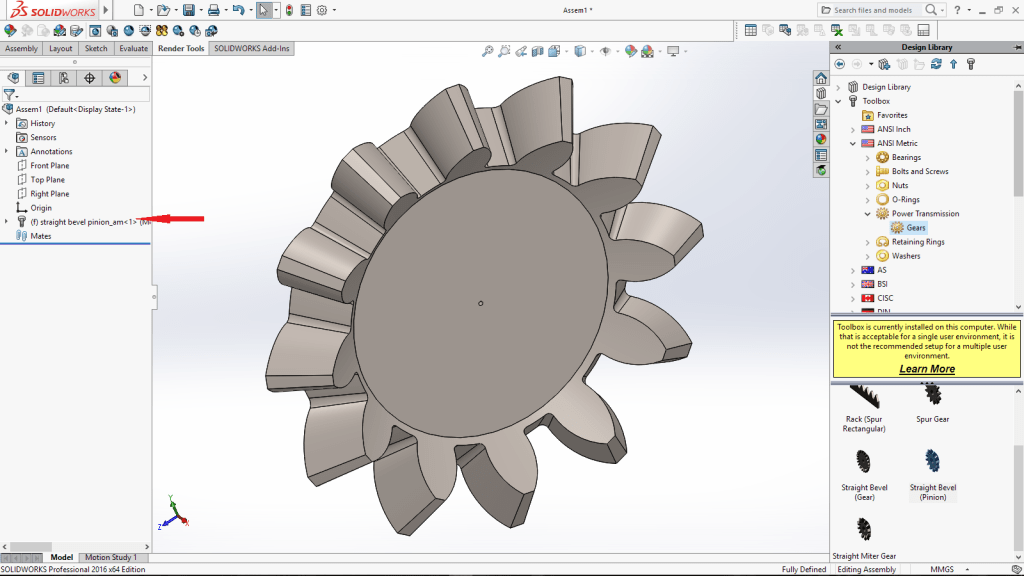The width and height of the screenshot is (1024, 576).
Task: Click the Learn More link
Action: [x=925, y=368]
